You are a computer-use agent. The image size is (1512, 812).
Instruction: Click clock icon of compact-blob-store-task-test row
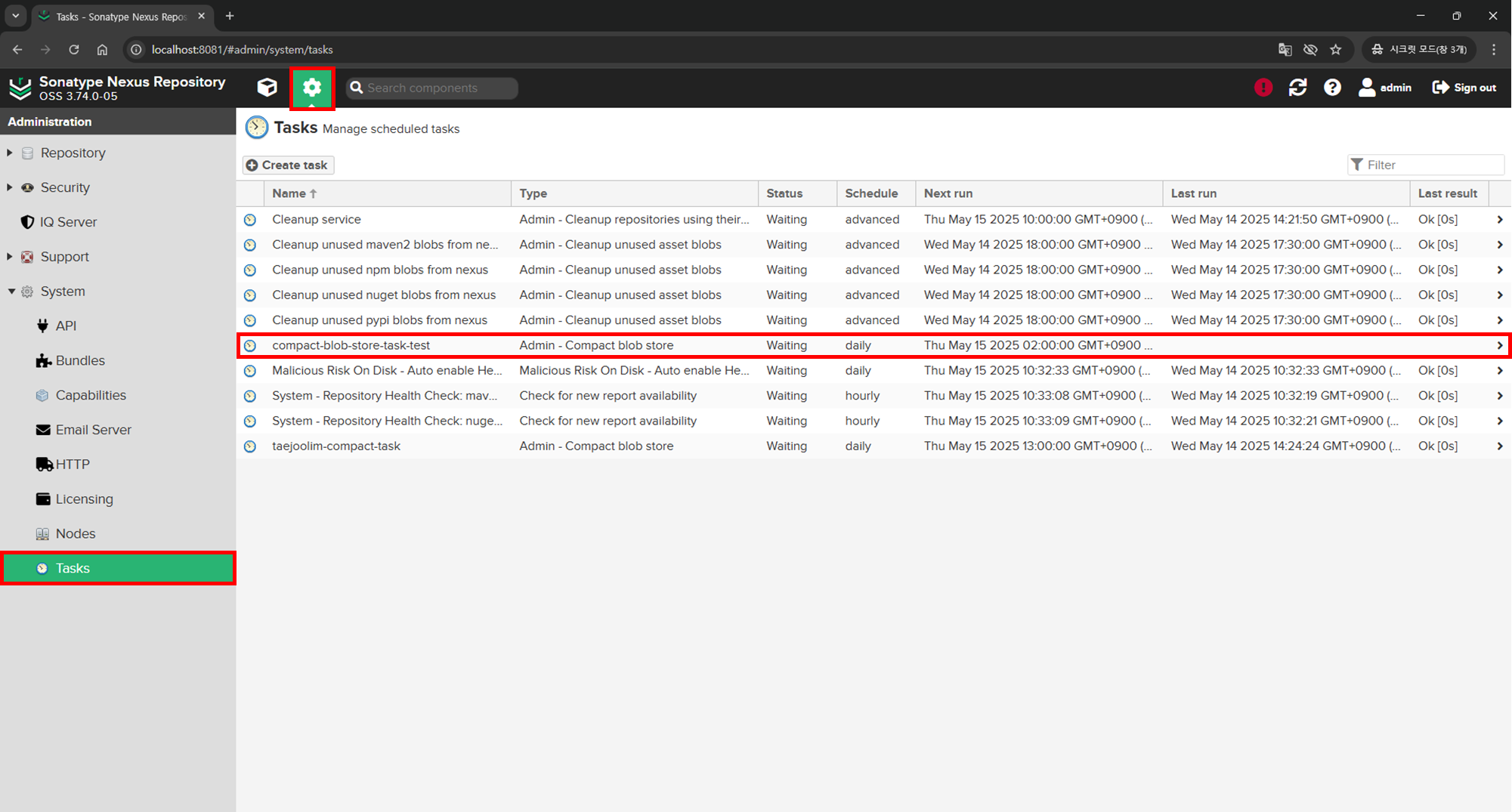pos(250,346)
